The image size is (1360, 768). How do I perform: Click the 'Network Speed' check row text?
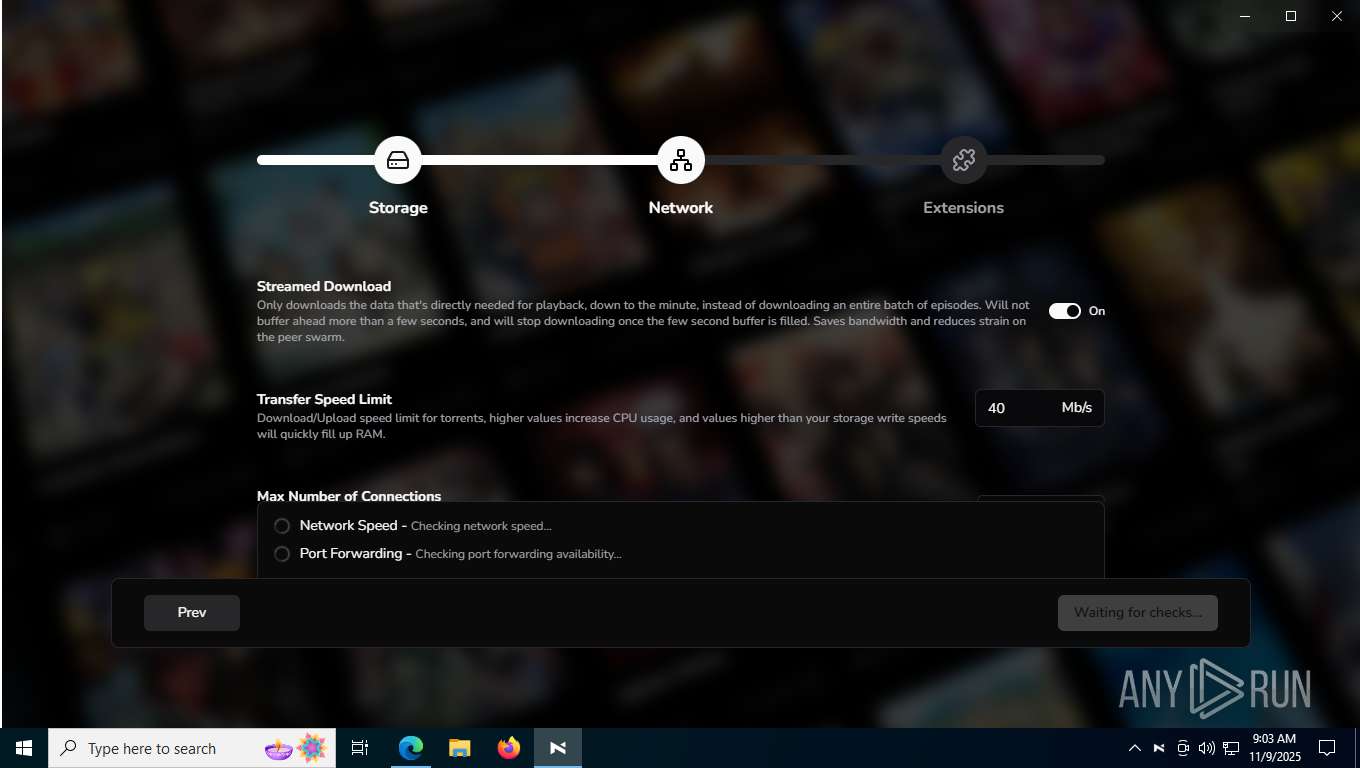click(x=425, y=526)
